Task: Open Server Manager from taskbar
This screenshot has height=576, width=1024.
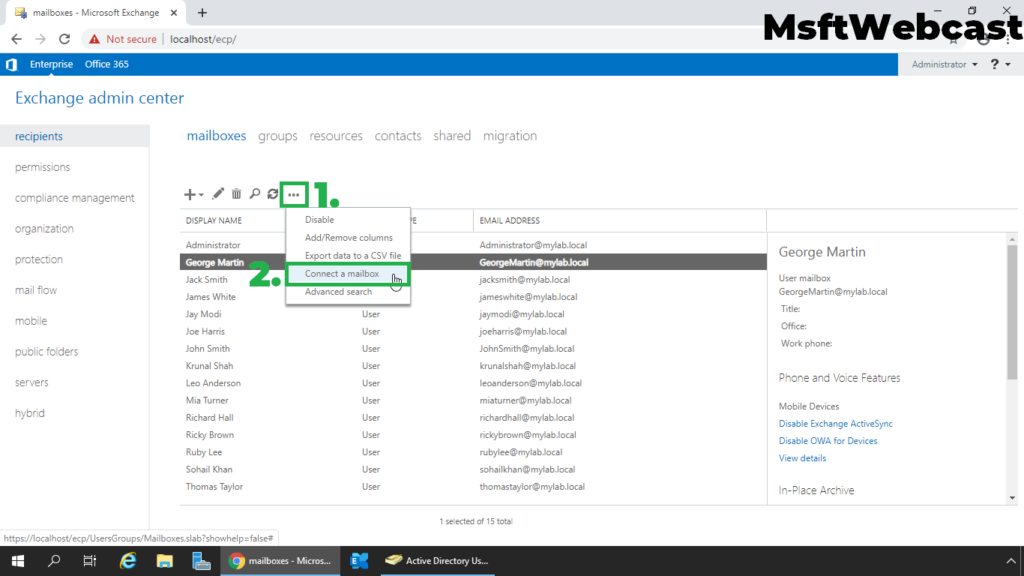Action: coord(201,561)
